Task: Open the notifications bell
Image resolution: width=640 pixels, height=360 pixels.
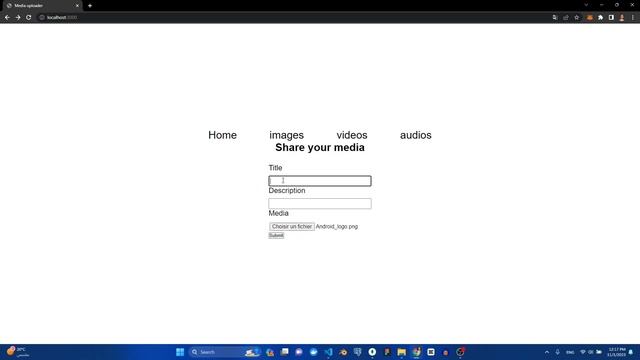Action: coord(631,352)
